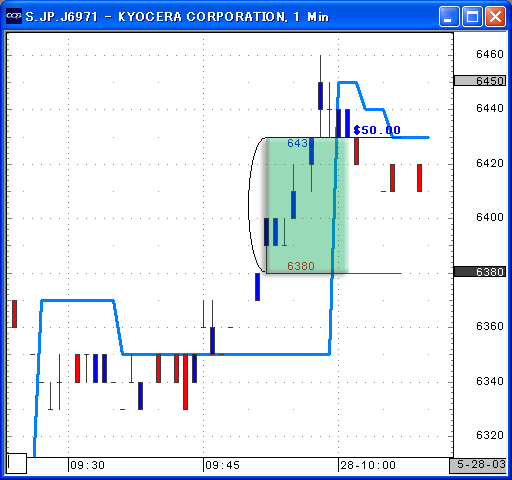Click the 6380 label inside green area
The height and width of the screenshot is (480, 512).
pyautogui.click(x=301, y=266)
